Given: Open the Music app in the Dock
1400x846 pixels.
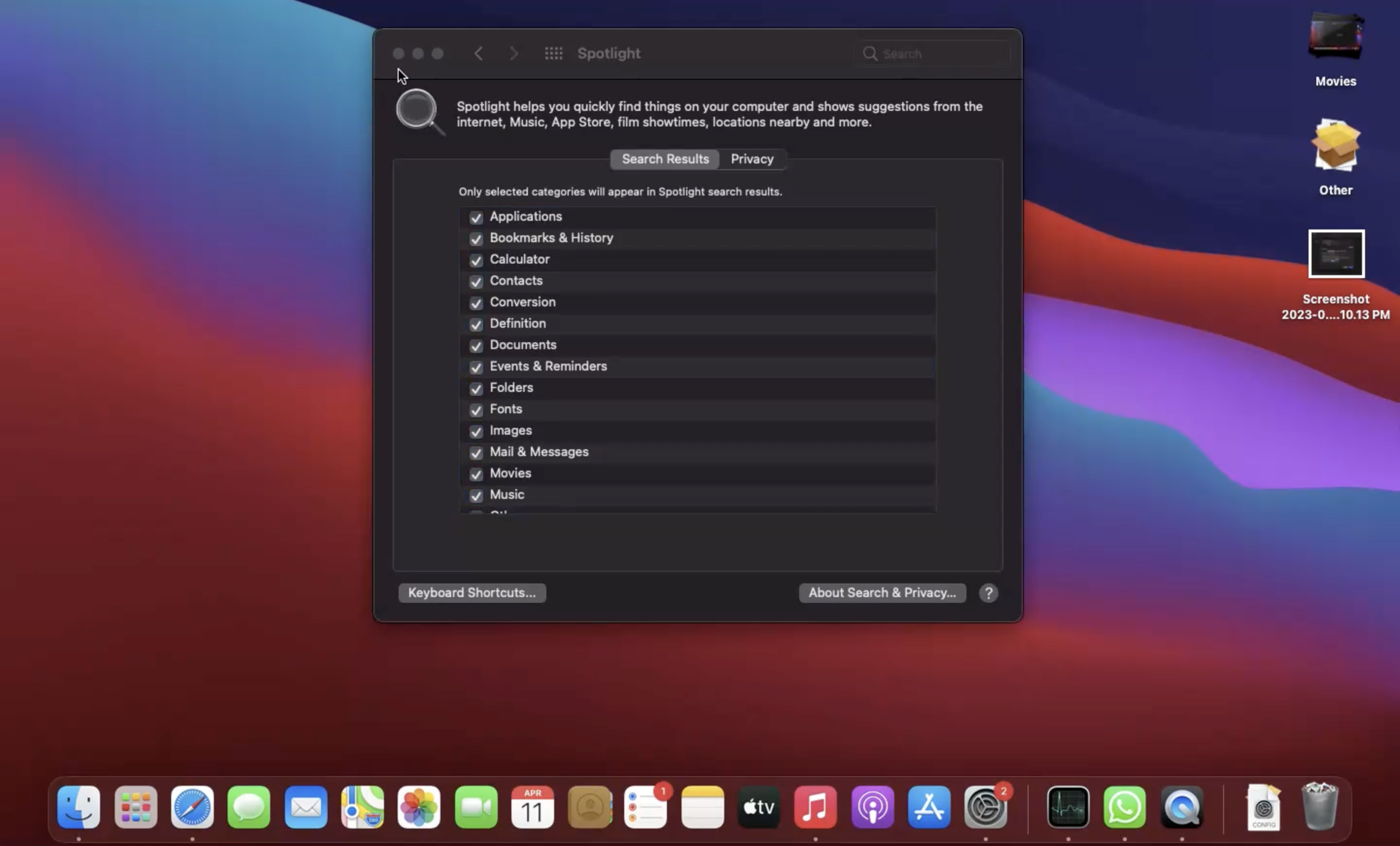Looking at the screenshot, I should [815, 807].
